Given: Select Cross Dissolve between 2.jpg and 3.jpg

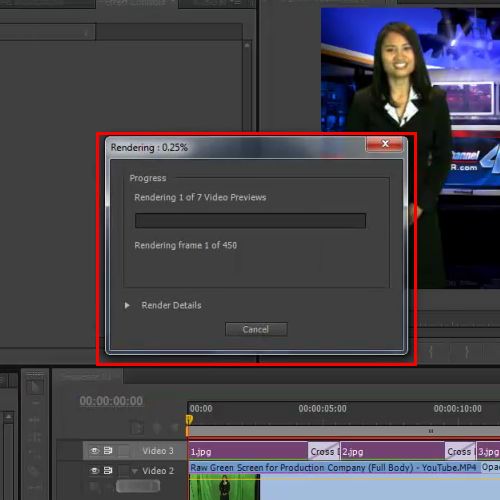Looking at the screenshot, I should [x=460, y=452].
